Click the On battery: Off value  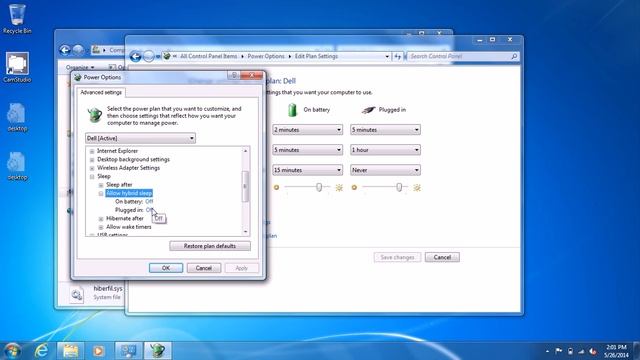tap(149, 202)
